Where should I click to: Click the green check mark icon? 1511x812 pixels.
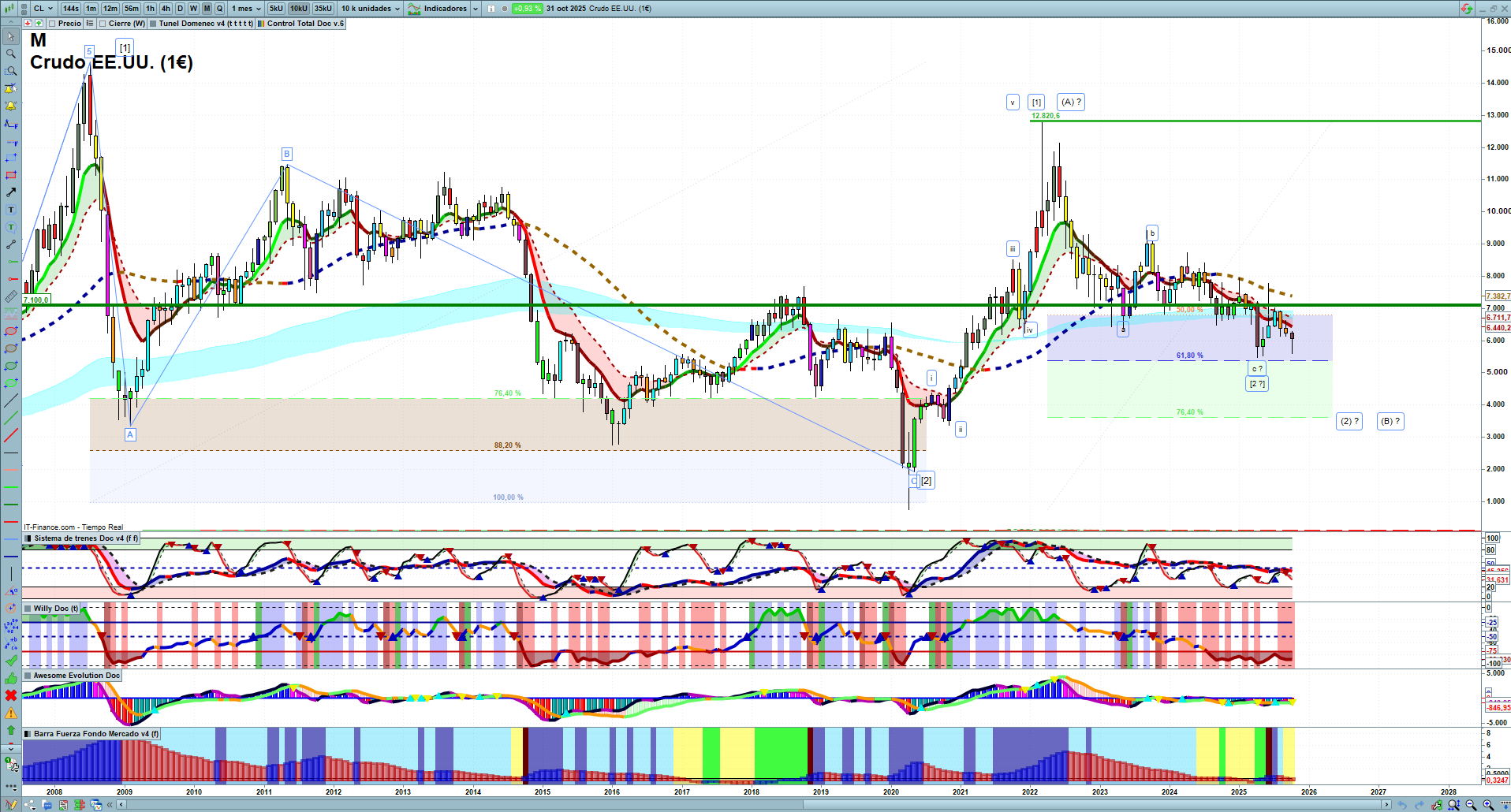11,661
